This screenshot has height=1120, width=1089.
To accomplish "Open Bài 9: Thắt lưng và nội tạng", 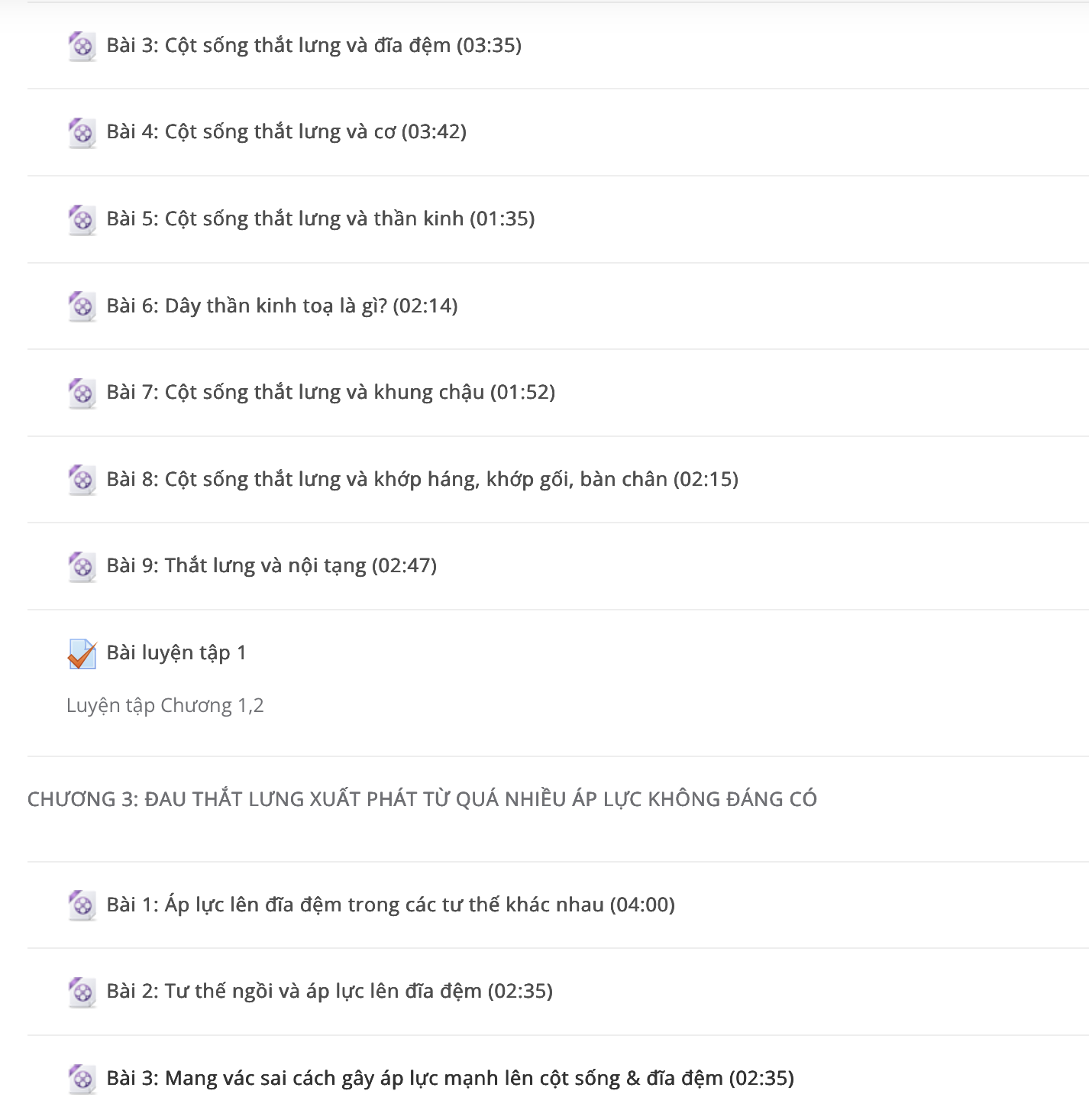I will pyautogui.click(x=271, y=566).
